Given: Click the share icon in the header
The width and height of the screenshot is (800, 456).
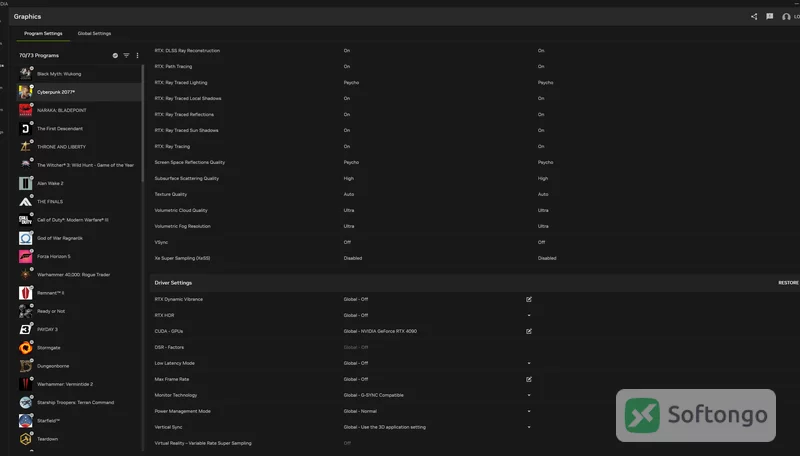Looking at the screenshot, I should 754,16.
